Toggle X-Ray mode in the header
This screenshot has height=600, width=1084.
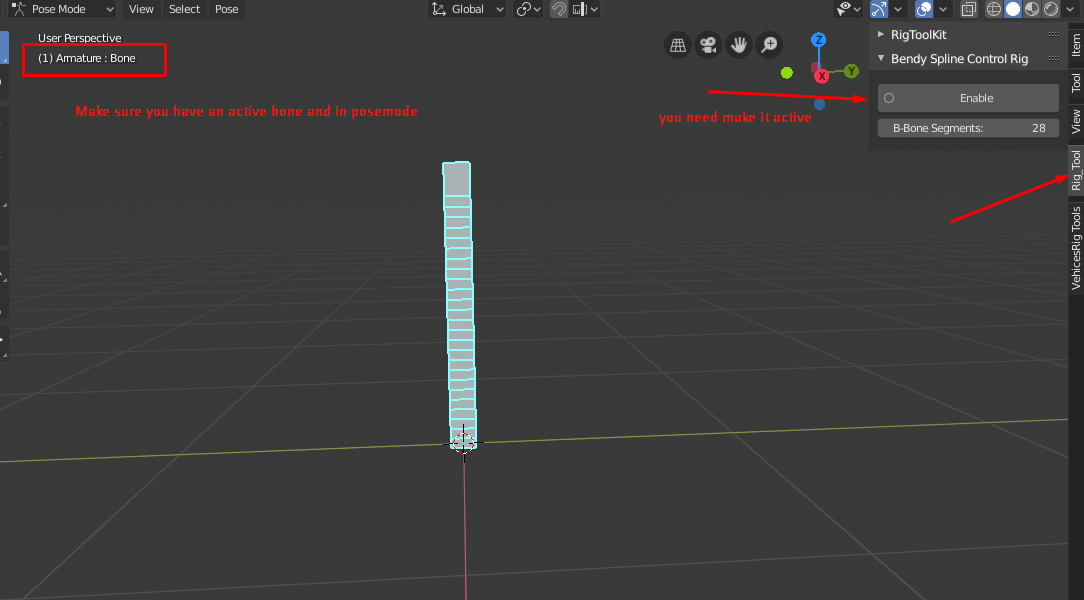(967, 9)
